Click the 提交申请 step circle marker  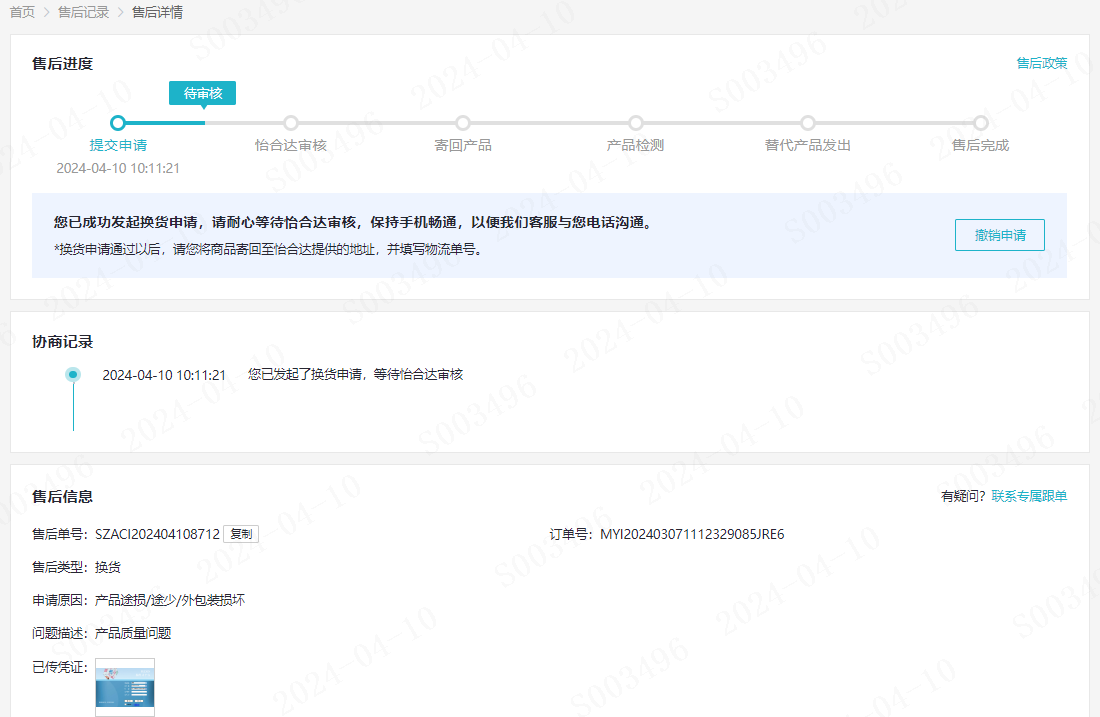(118, 123)
